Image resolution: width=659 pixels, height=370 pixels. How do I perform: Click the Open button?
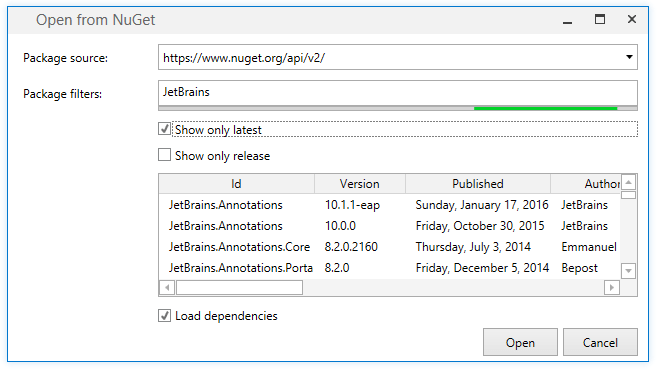click(520, 342)
